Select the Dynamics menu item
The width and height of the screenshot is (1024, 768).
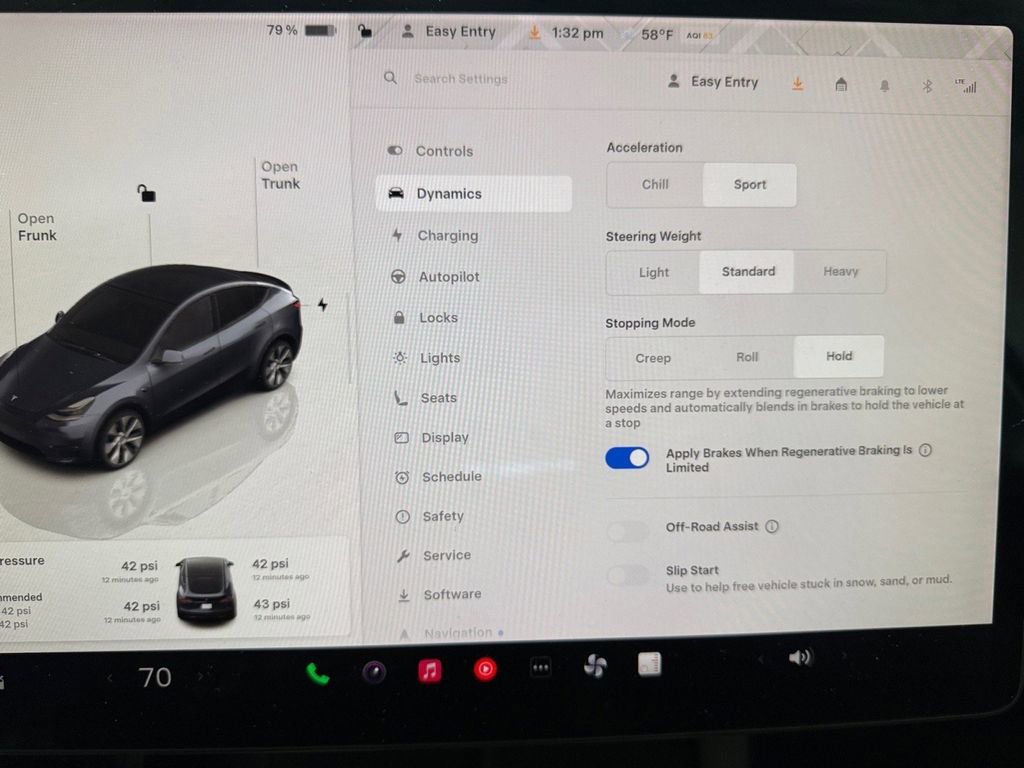pyautogui.click(x=474, y=193)
